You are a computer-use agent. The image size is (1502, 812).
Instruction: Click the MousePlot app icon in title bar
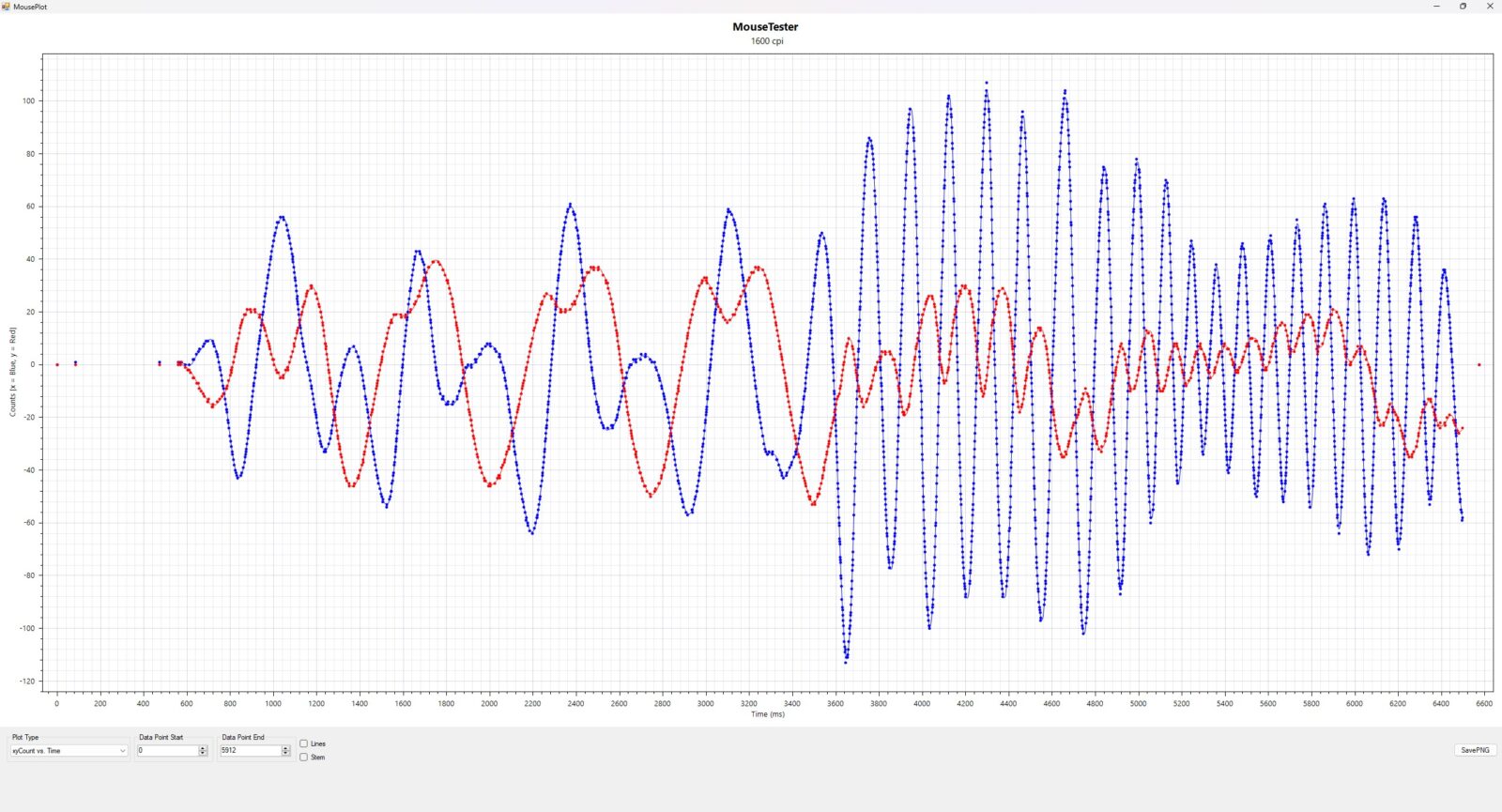(x=6, y=7)
